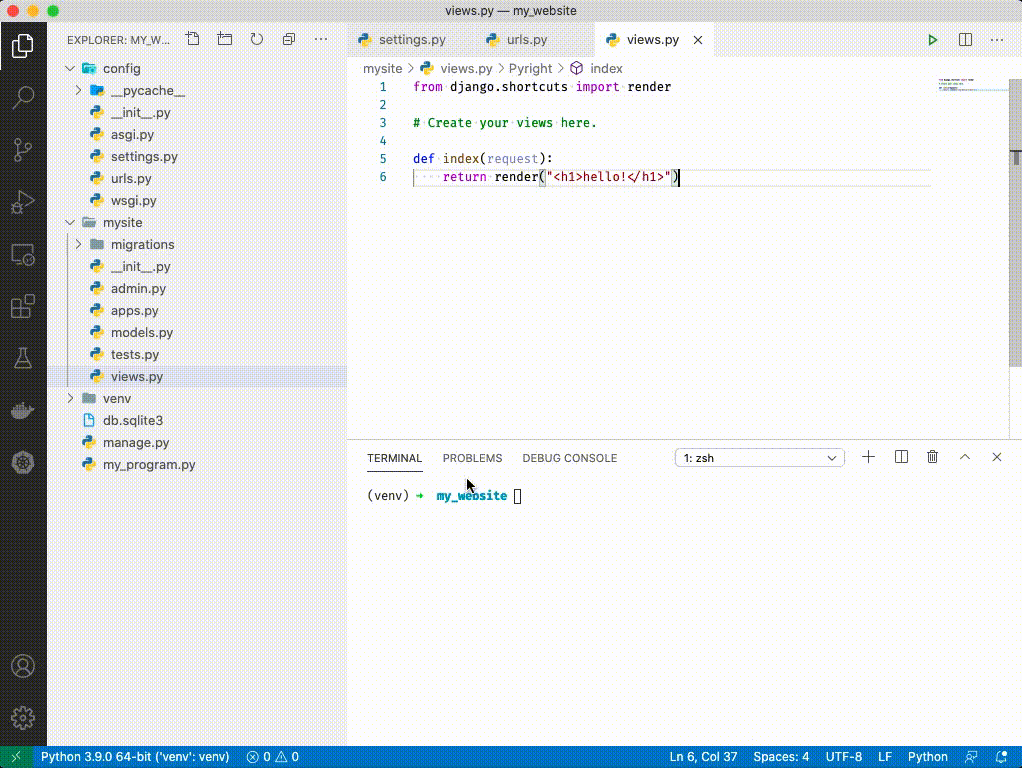1022x768 pixels.
Task: Open the terminal selector dropdown '1: zsh'
Action: [x=759, y=458]
